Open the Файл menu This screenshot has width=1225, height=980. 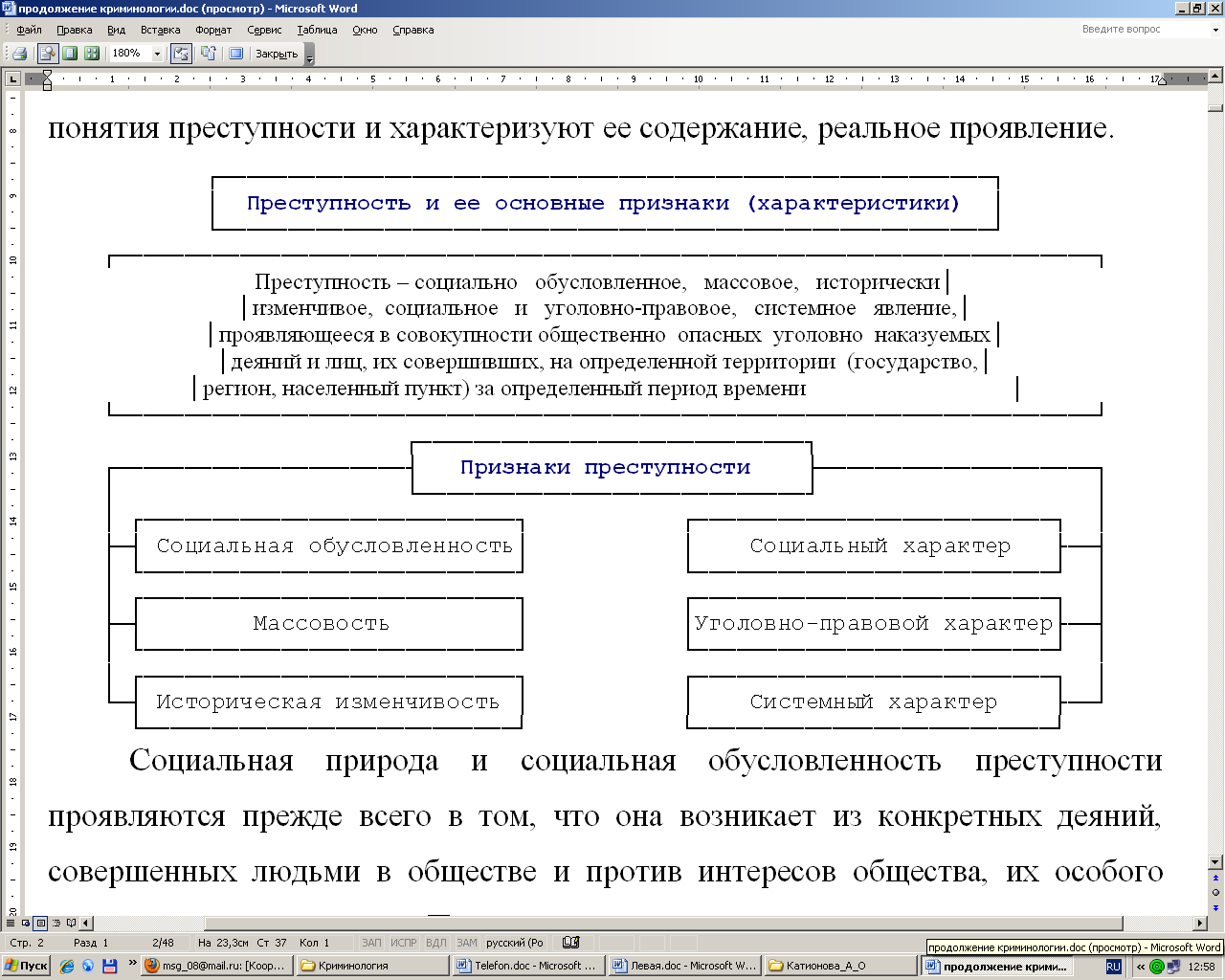[x=29, y=30]
